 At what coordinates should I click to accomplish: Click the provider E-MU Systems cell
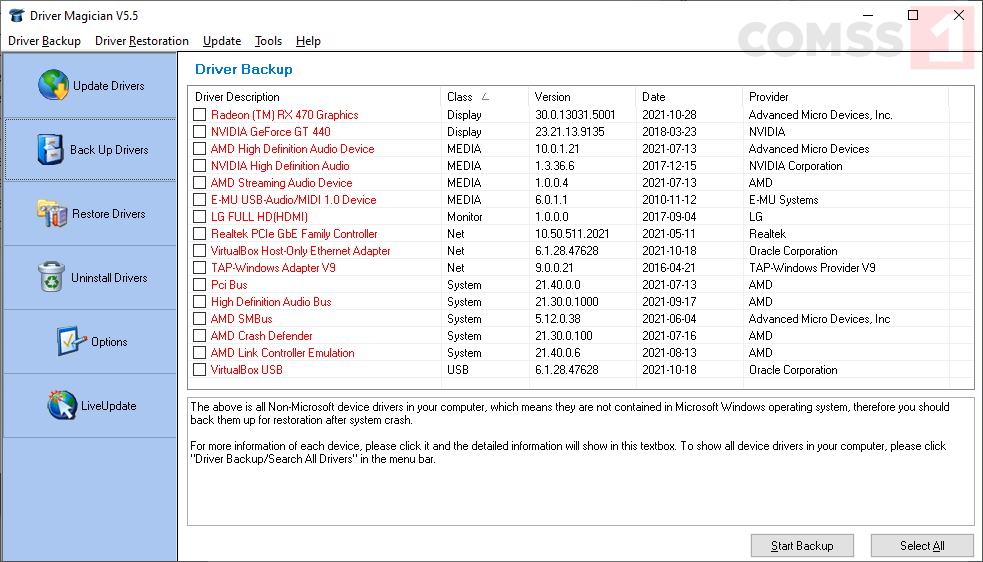(784, 199)
